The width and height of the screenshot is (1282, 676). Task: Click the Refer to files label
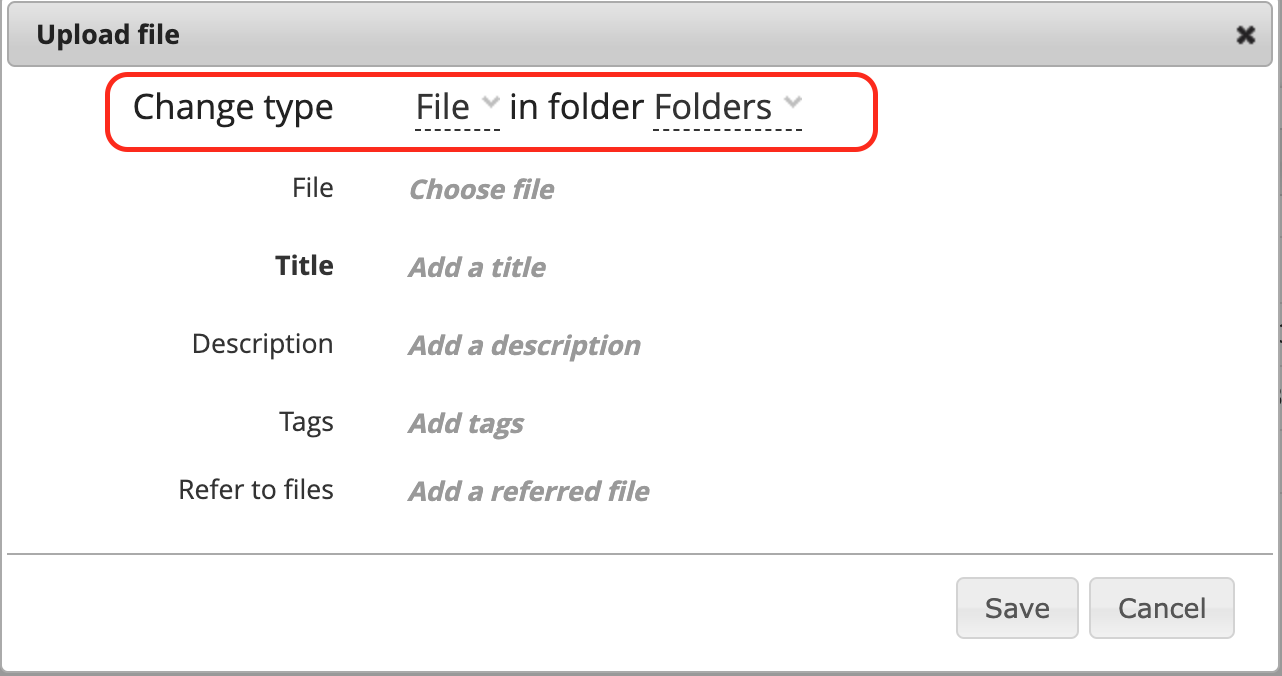[x=256, y=490]
